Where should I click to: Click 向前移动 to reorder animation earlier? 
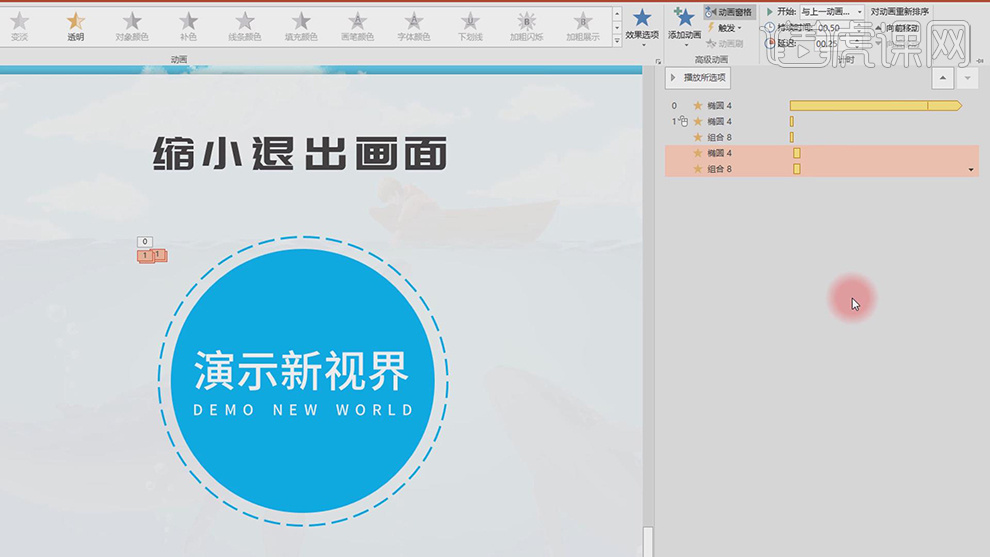coord(902,28)
